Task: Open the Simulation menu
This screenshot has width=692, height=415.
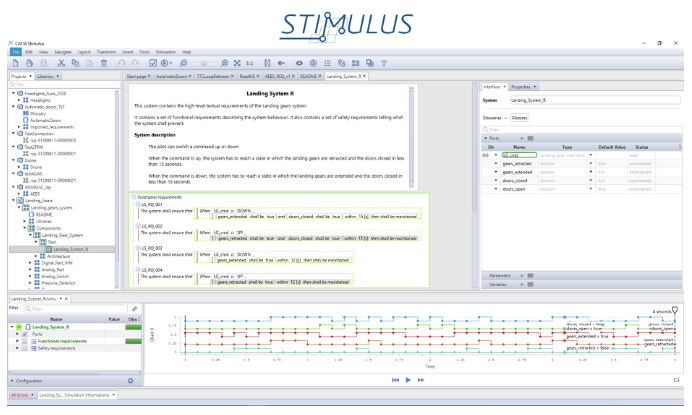Action: [x=165, y=52]
